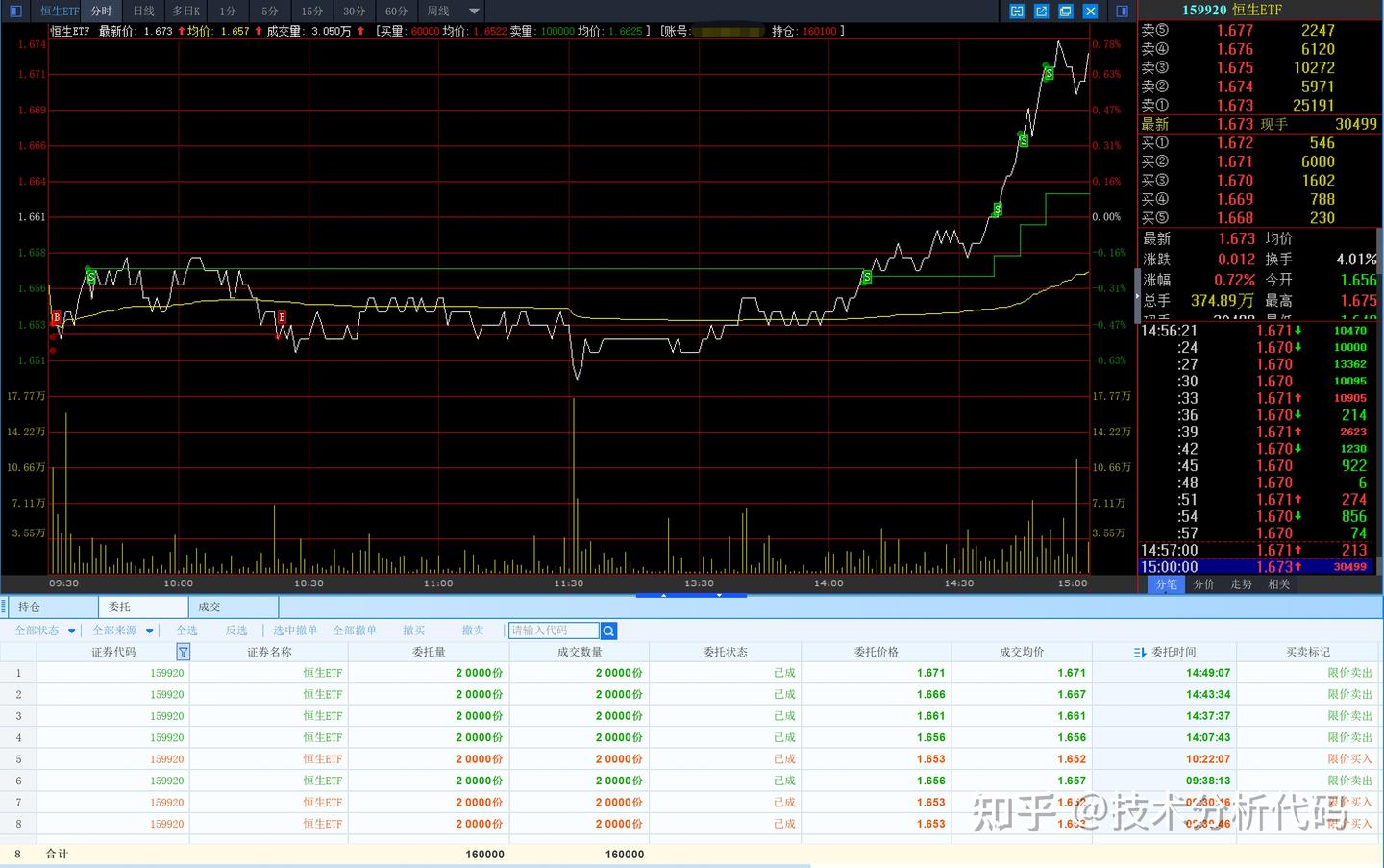Screen dimensions: 1384x868
Task: Select order row with time 14:43:34
Action: pos(692,694)
